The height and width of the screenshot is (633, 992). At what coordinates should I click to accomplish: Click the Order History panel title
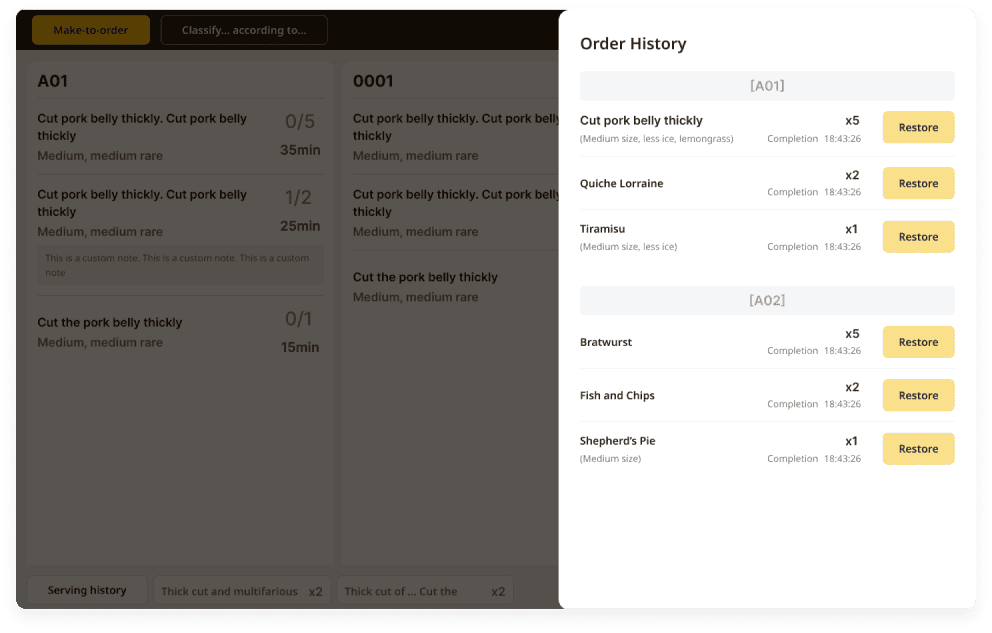point(633,44)
